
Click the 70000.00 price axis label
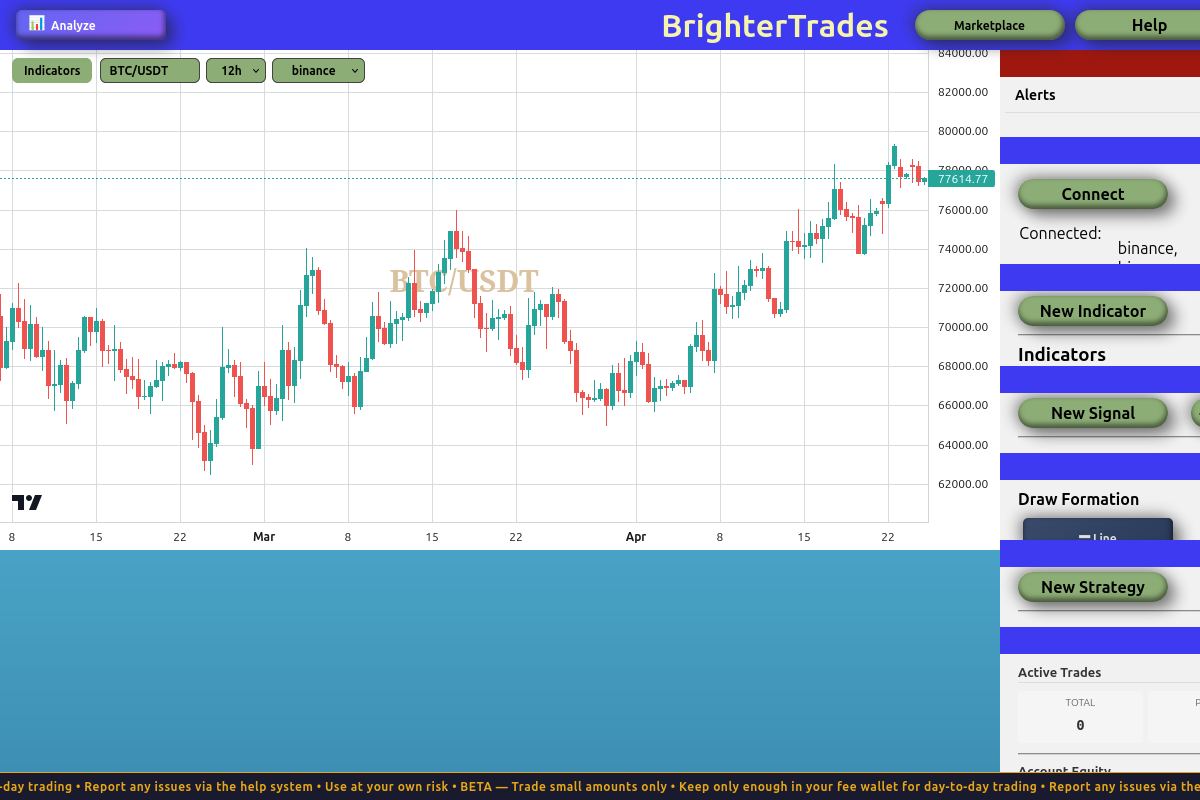coord(963,327)
